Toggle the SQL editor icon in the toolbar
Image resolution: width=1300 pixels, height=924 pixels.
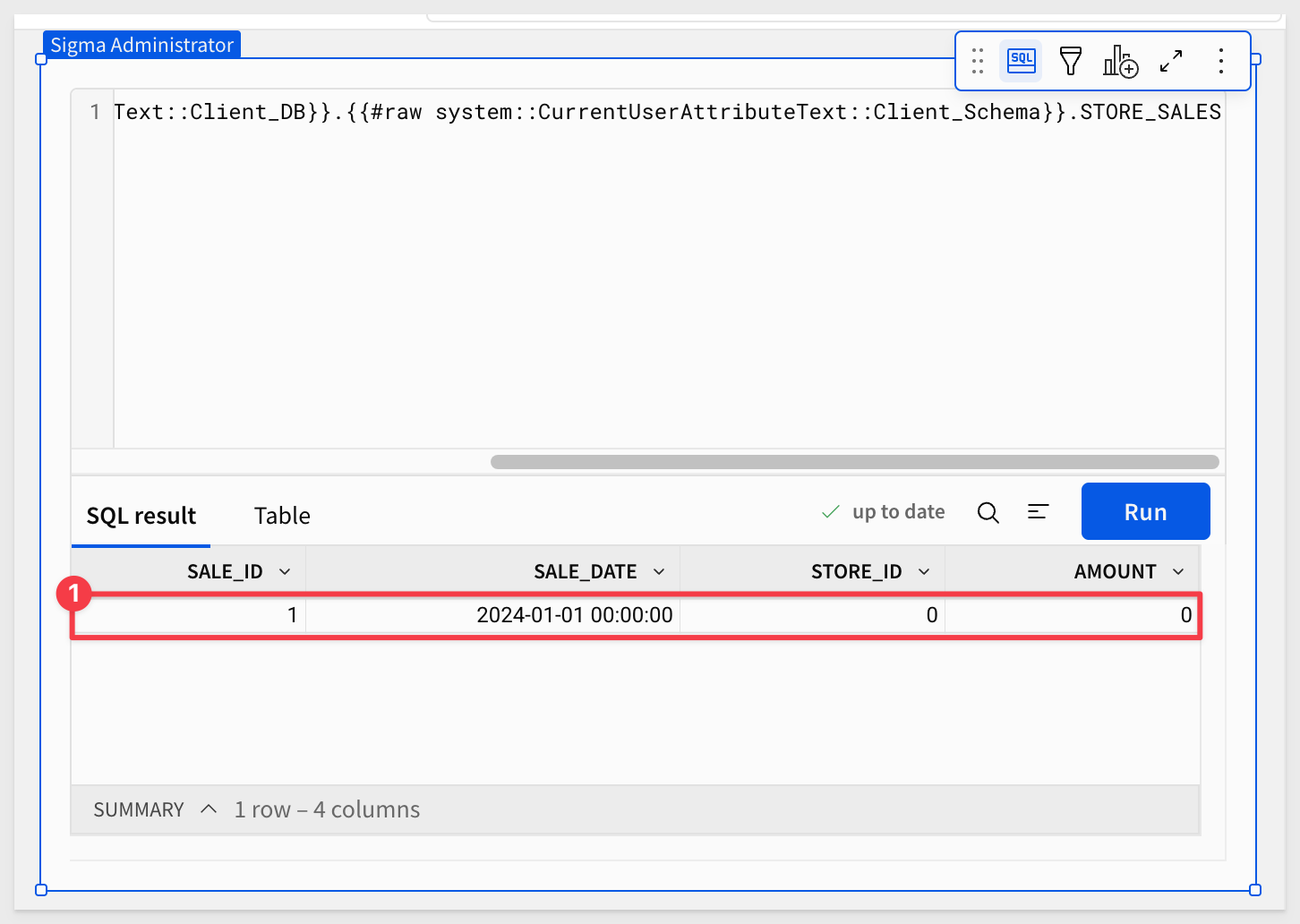1021,61
